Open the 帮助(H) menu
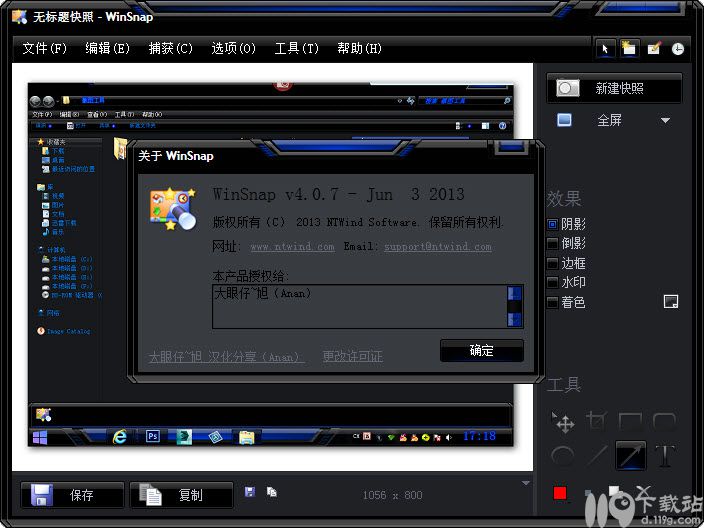The image size is (704, 528). (x=359, y=48)
